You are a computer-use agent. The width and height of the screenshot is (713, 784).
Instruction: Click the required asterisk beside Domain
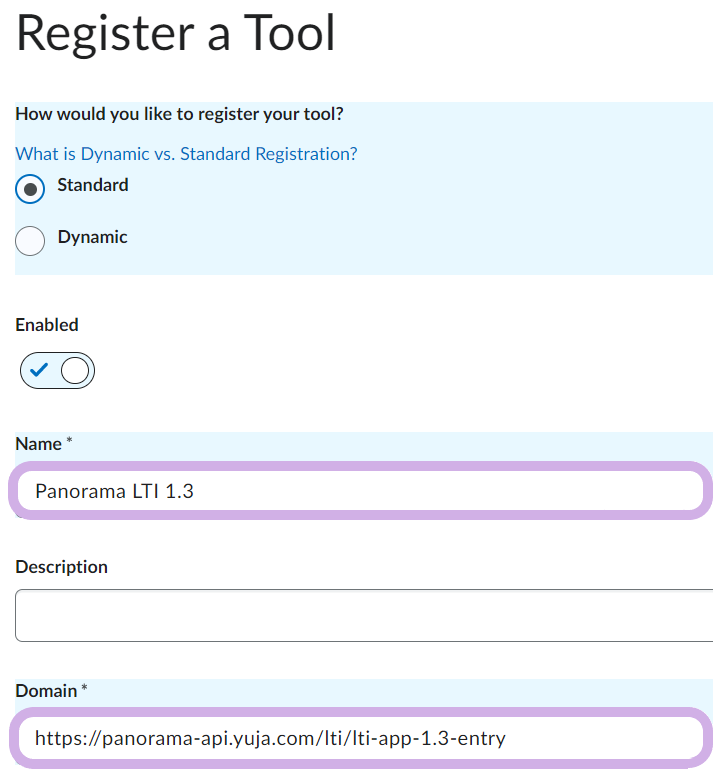click(x=85, y=690)
